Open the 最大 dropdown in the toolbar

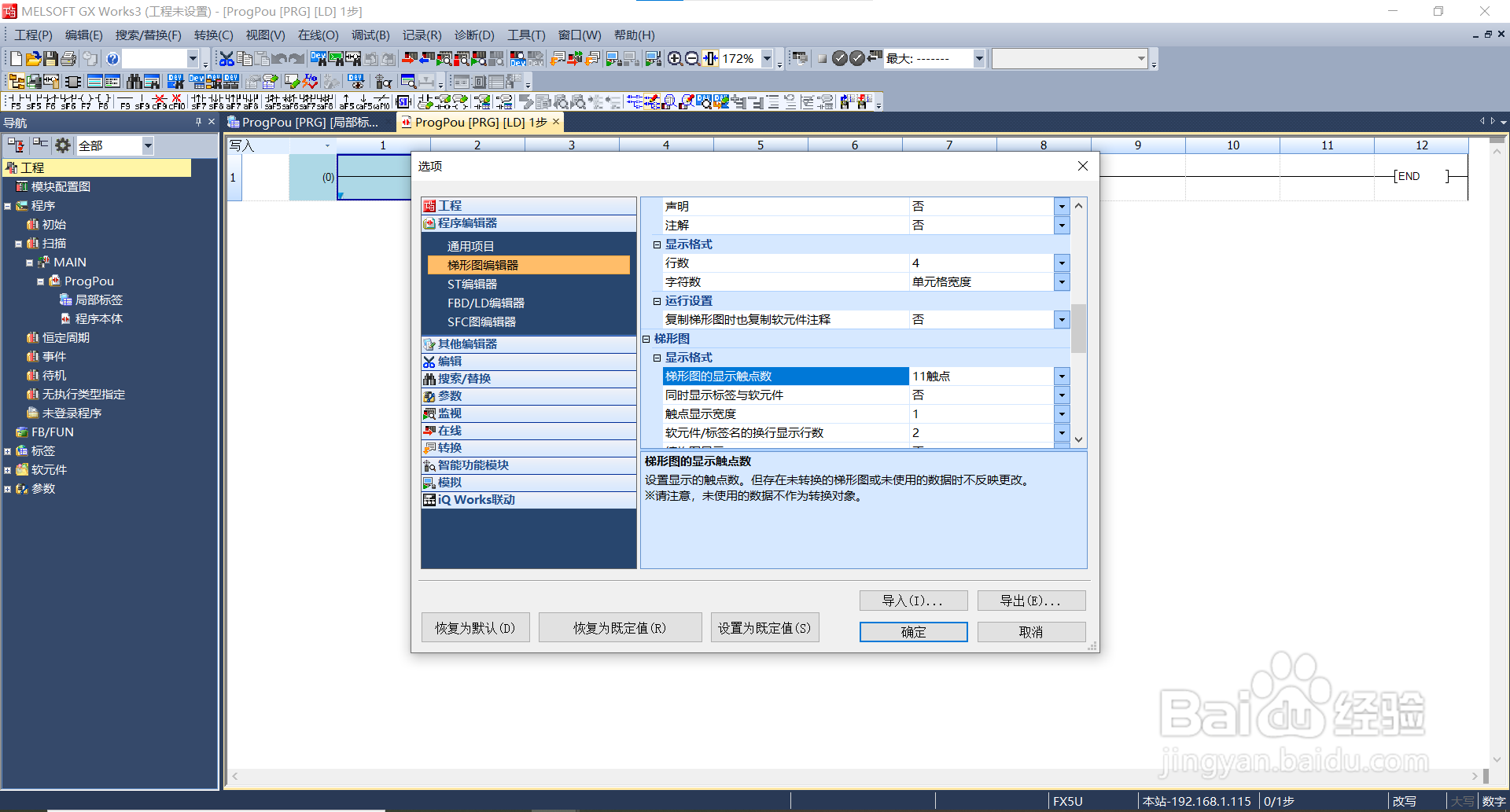(x=979, y=59)
